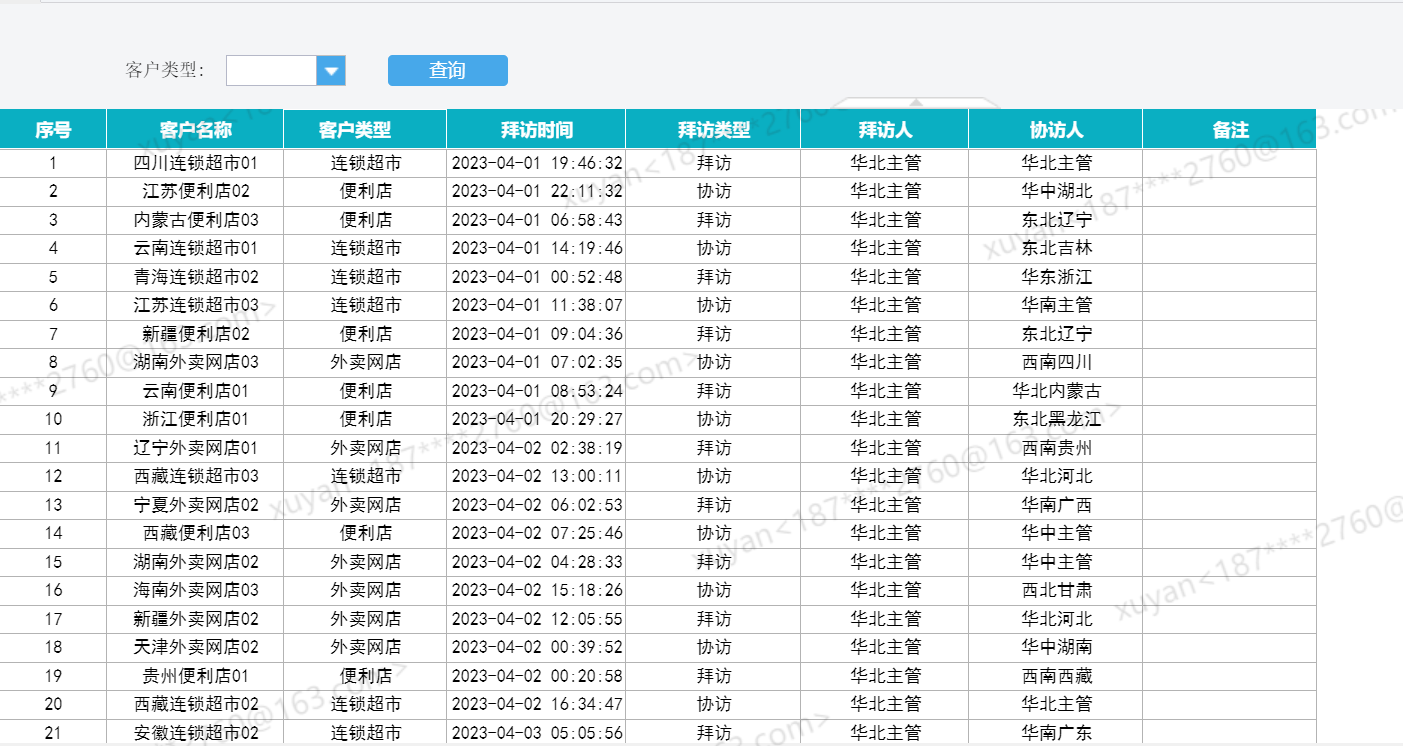
Task: Select cell 贵州便利店01
Action: pyautogui.click(x=195, y=676)
